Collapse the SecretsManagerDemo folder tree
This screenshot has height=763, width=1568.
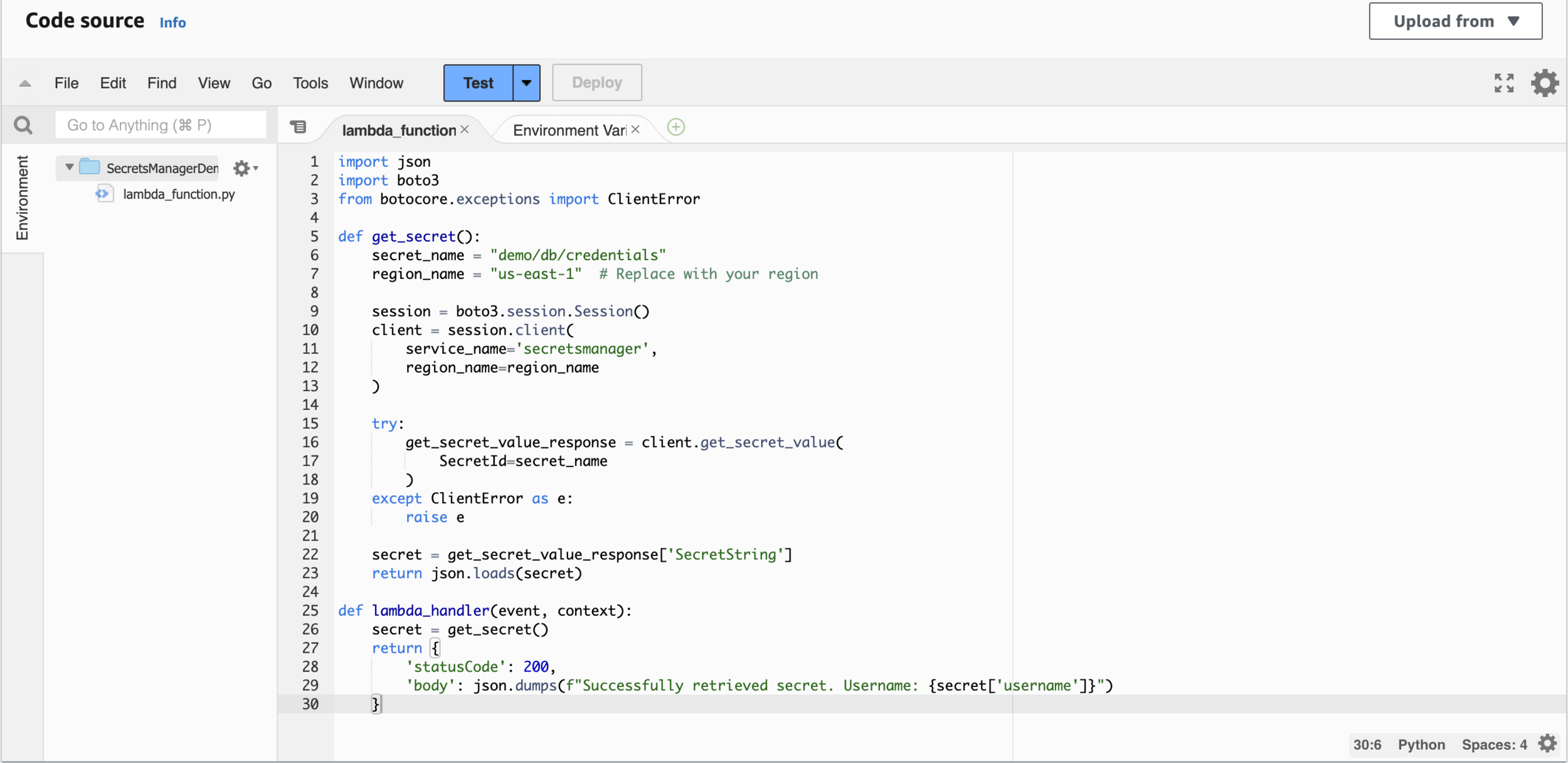(70, 167)
